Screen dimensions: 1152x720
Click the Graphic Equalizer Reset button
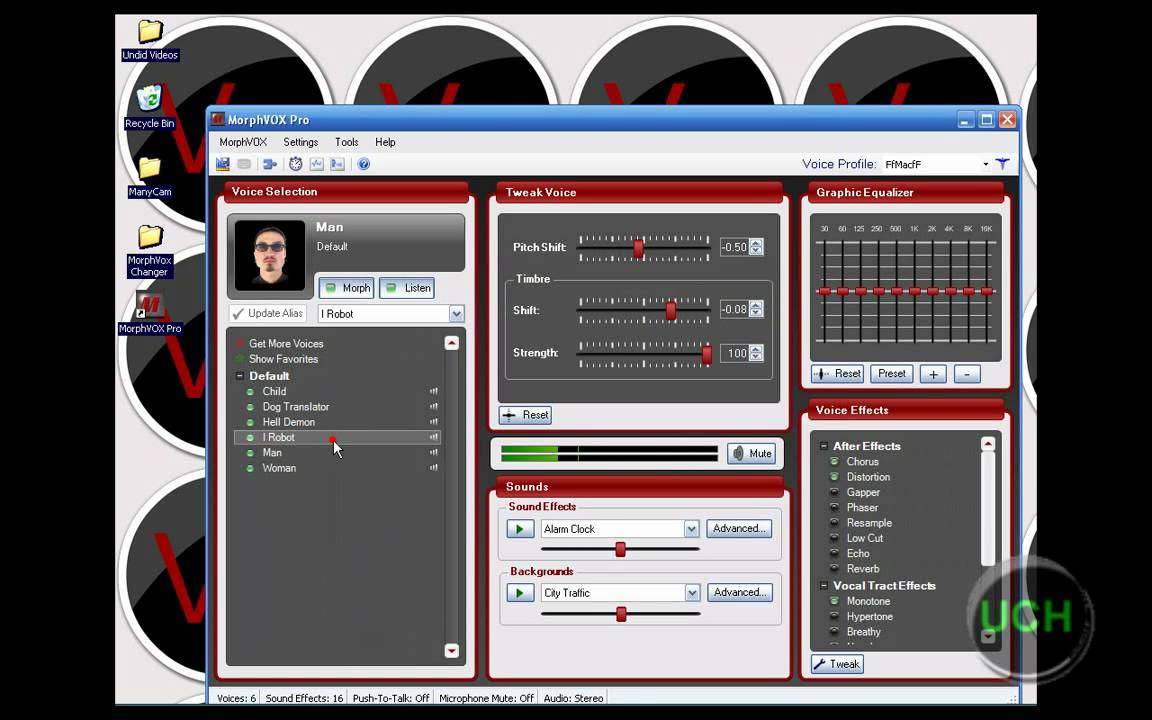click(838, 374)
